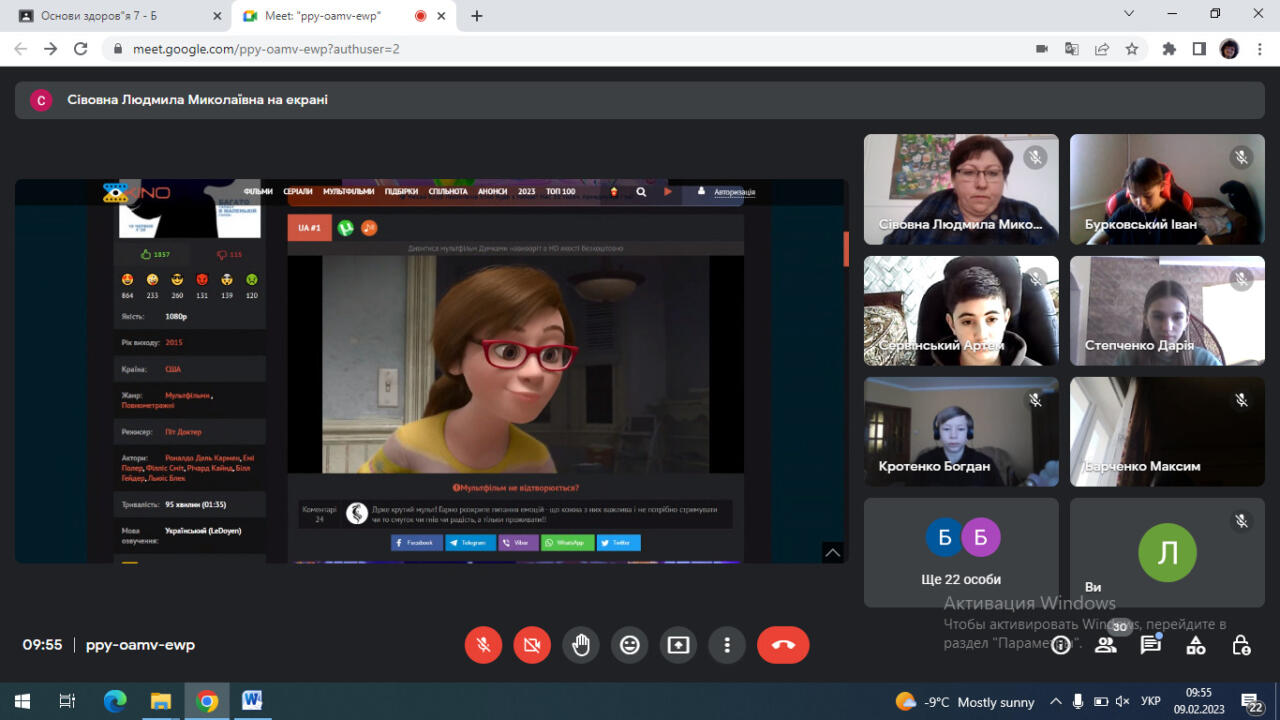Click the Translate page icon

(1071, 49)
